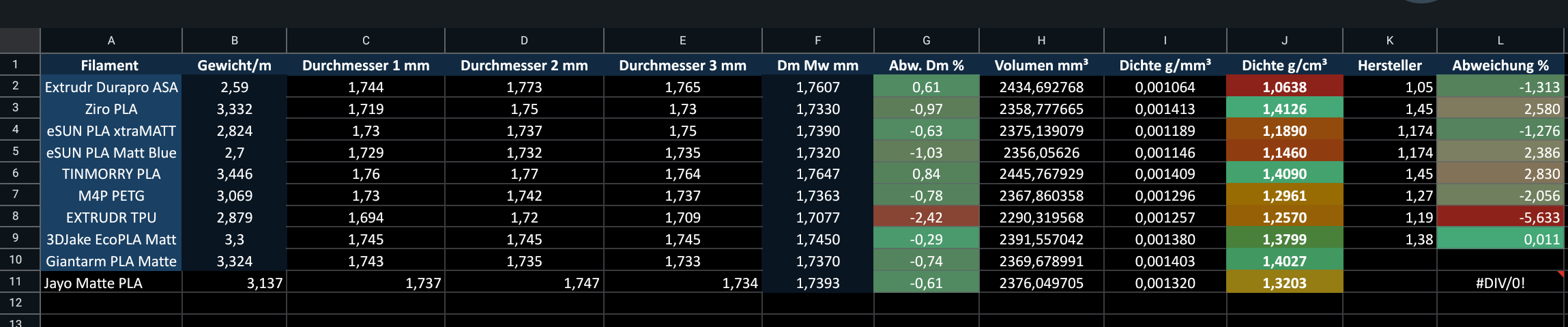Click the 'Gewicht/m' header cell
This screenshot has width=1568, height=327.
coord(234,65)
